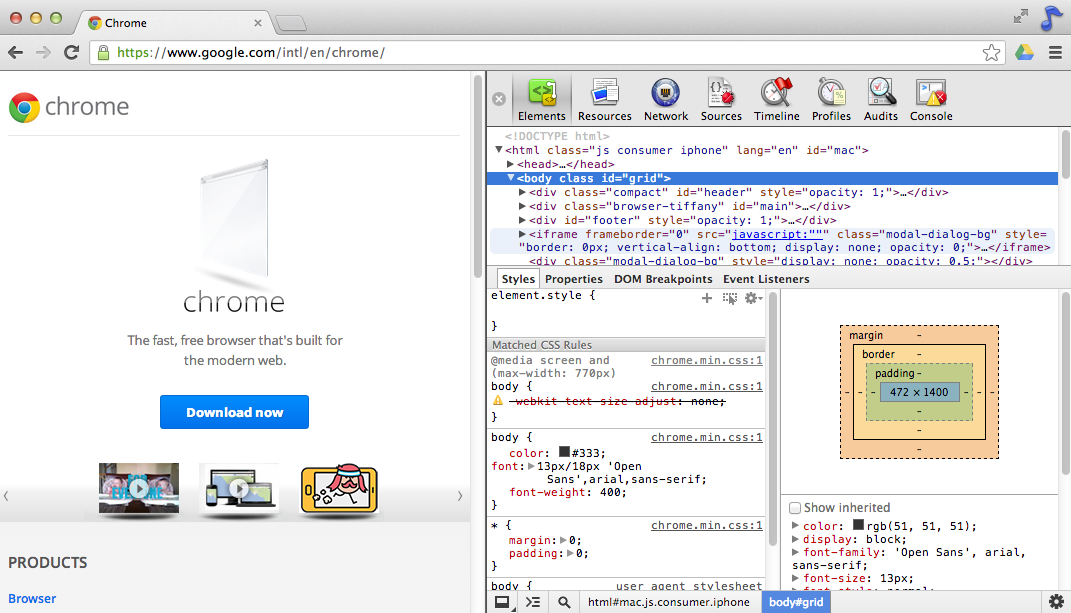The image size is (1071, 613).
Task: Enable the Show inherited checkbox
Action: pyautogui.click(x=796, y=508)
